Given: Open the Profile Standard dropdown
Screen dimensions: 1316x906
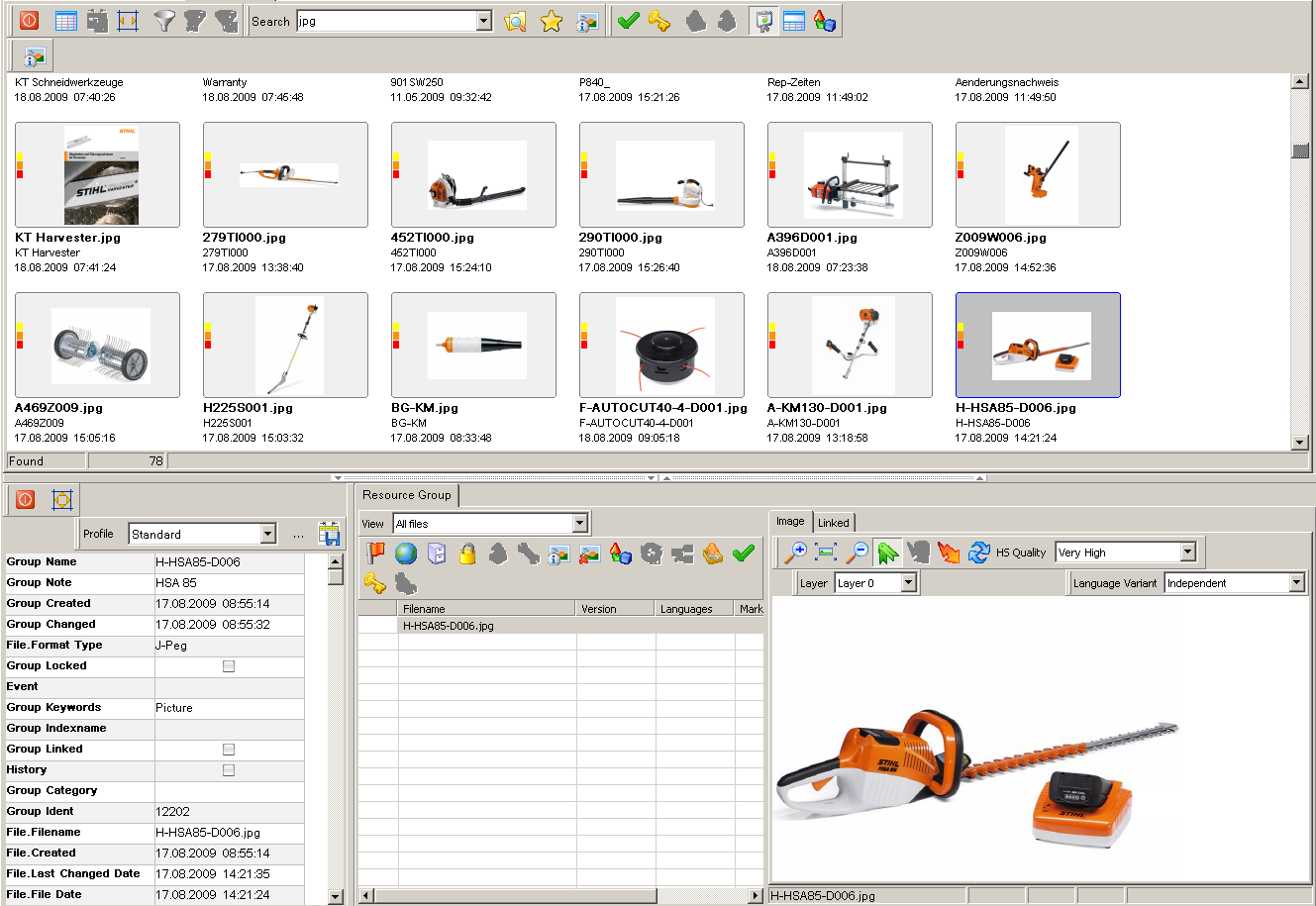Looking at the screenshot, I should pos(267,534).
